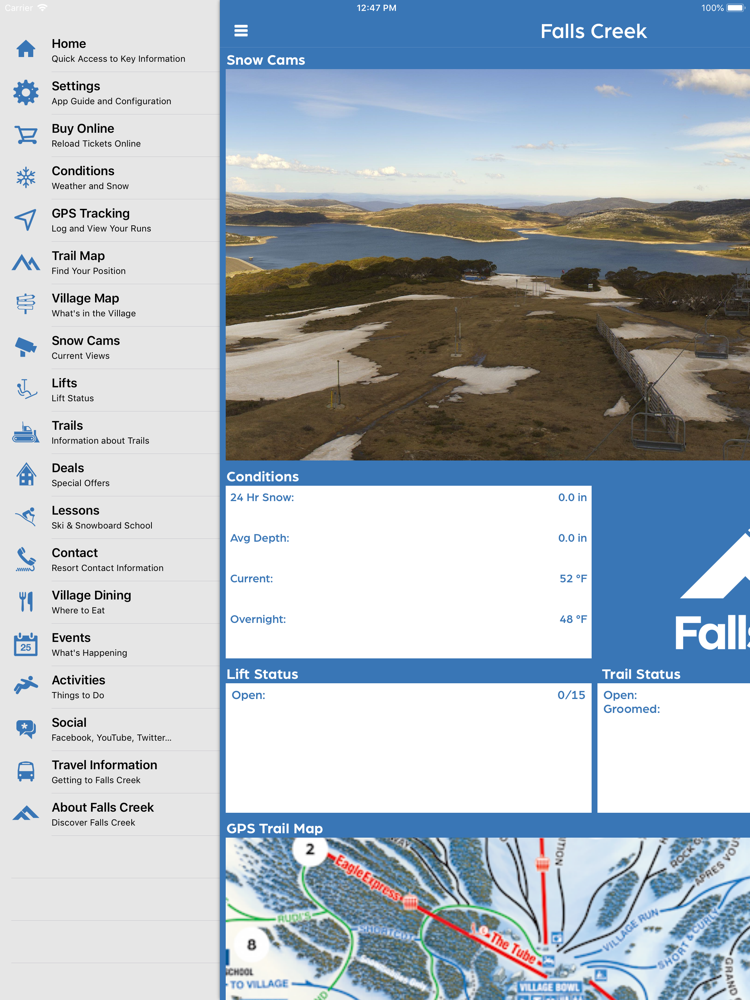
Task: Tap the Lift Status section heading
Action: (262, 674)
